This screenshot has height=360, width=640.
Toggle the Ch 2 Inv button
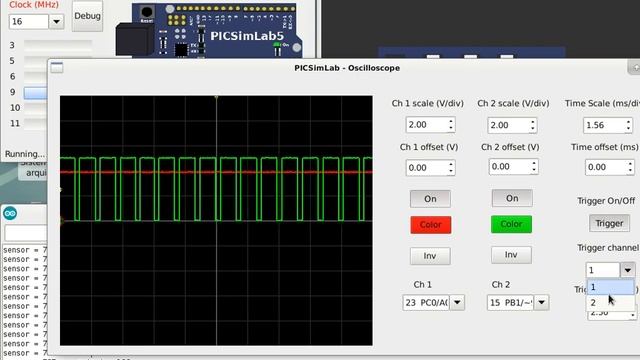point(511,255)
